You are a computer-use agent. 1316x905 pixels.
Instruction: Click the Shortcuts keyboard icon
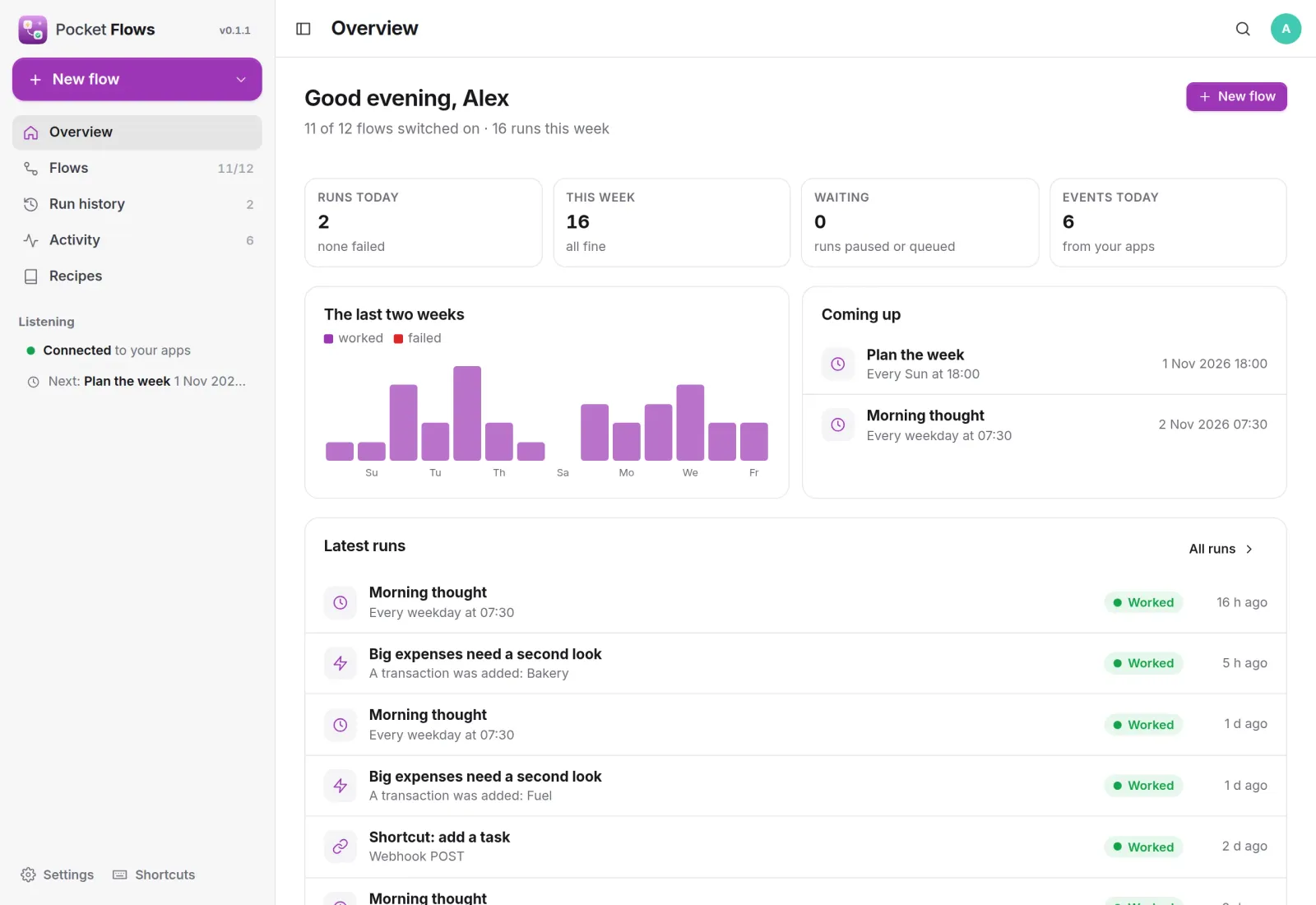(120, 875)
